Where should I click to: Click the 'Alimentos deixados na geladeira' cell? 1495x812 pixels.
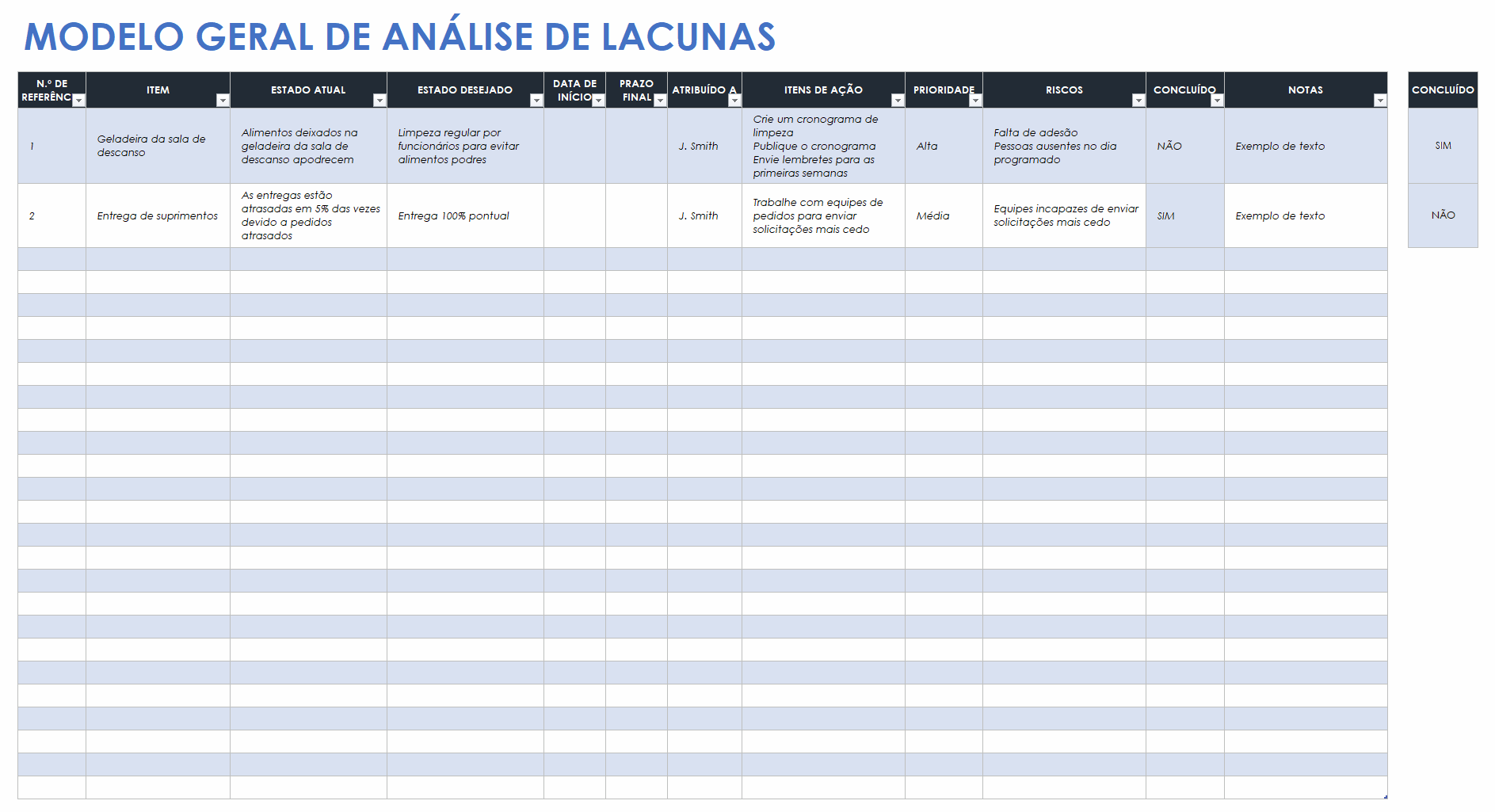(x=308, y=146)
